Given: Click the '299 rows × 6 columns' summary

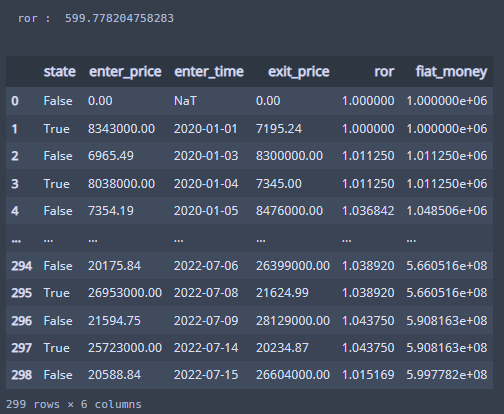Looking at the screenshot, I should tap(74, 404).
